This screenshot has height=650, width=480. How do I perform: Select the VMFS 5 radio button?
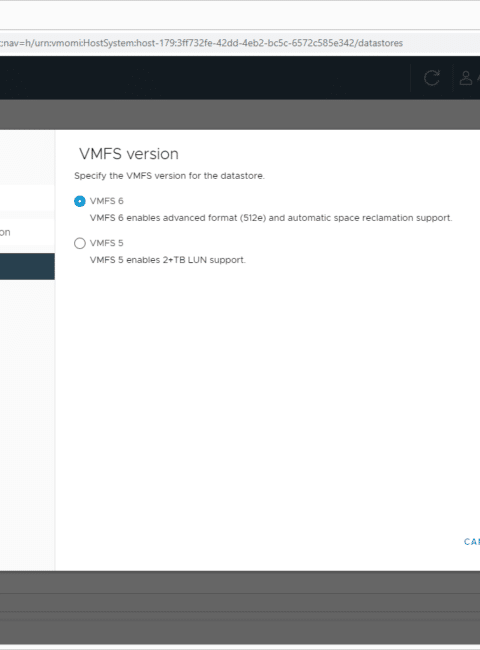[x=80, y=243]
